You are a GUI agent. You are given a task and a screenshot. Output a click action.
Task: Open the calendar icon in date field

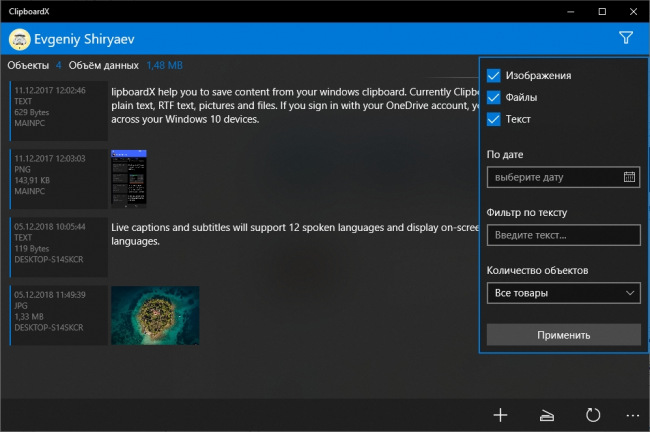629,177
